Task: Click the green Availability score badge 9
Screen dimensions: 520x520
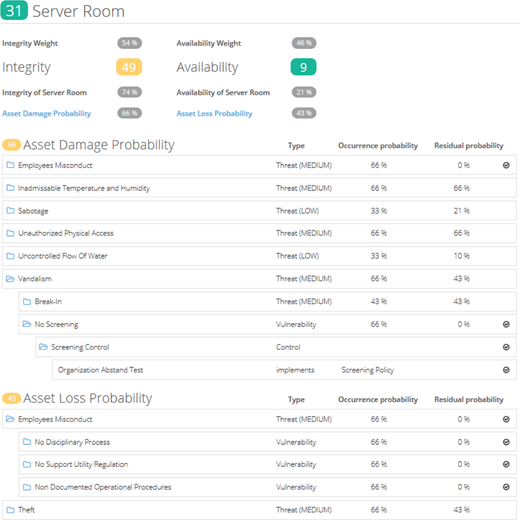Action: click(x=303, y=67)
